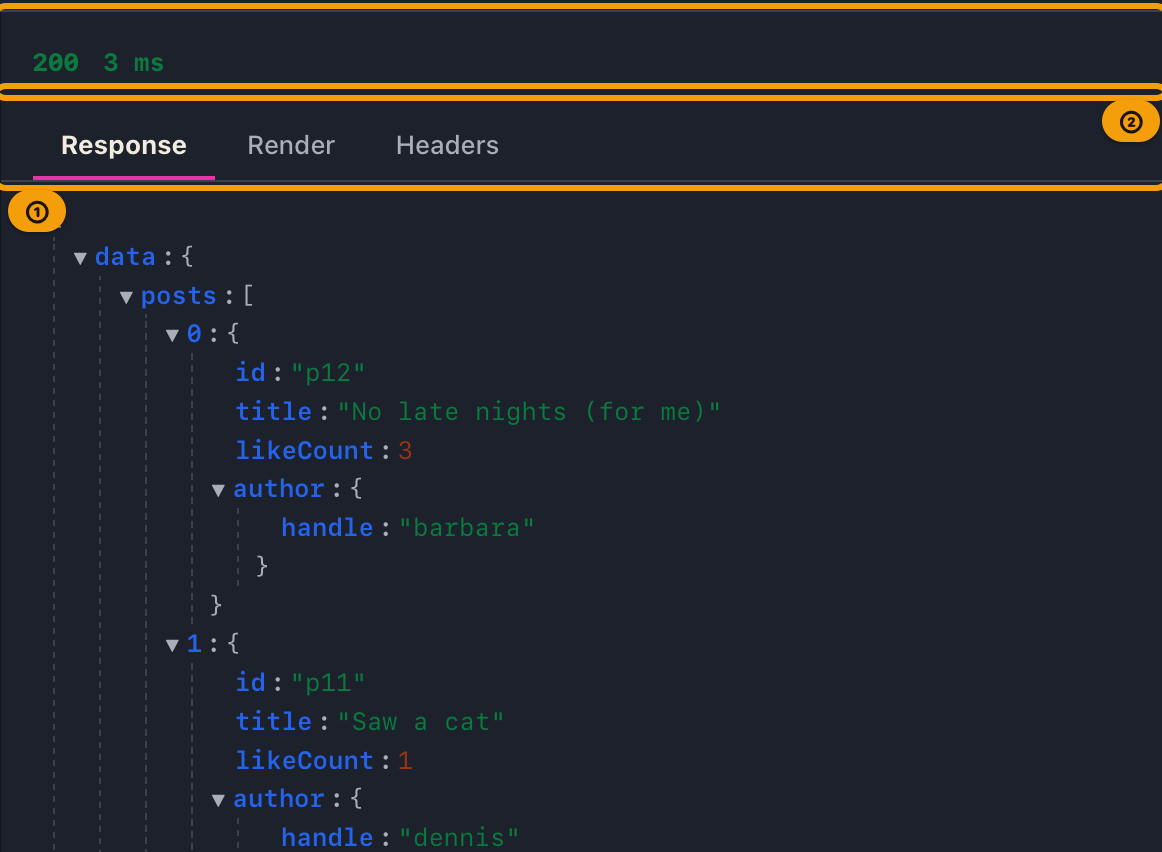Screen dimensions: 1162x852
Task: Select the id value "p12"
Action: pos(328,373)
